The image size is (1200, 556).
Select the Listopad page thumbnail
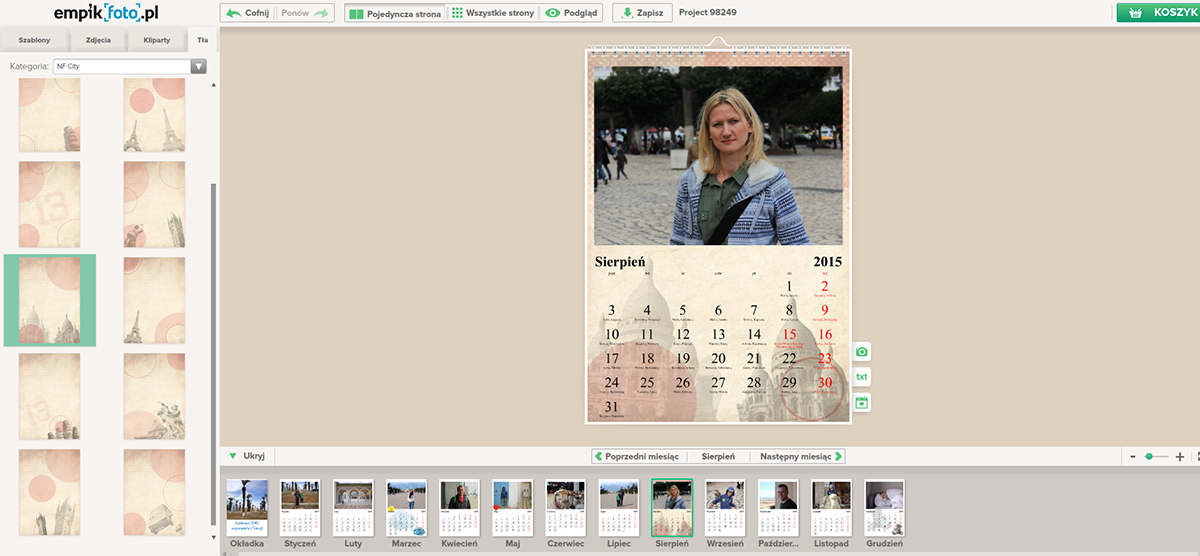[832, 508]
